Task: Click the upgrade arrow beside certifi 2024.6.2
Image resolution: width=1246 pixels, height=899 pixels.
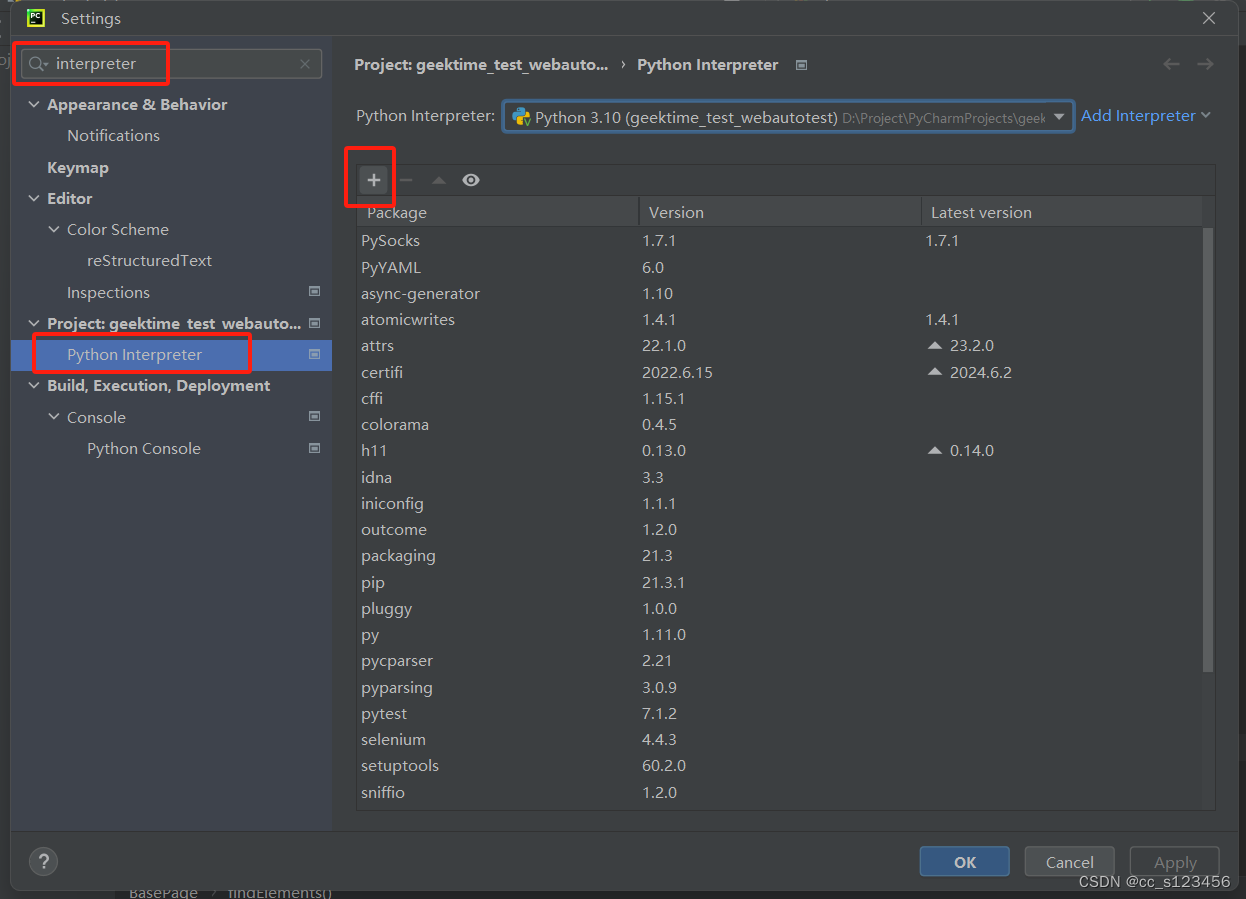Action: (935, 372)
